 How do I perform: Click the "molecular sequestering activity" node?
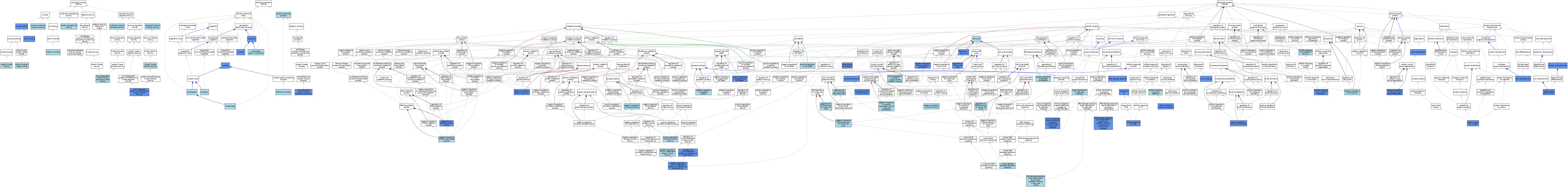tap(69, 15)
